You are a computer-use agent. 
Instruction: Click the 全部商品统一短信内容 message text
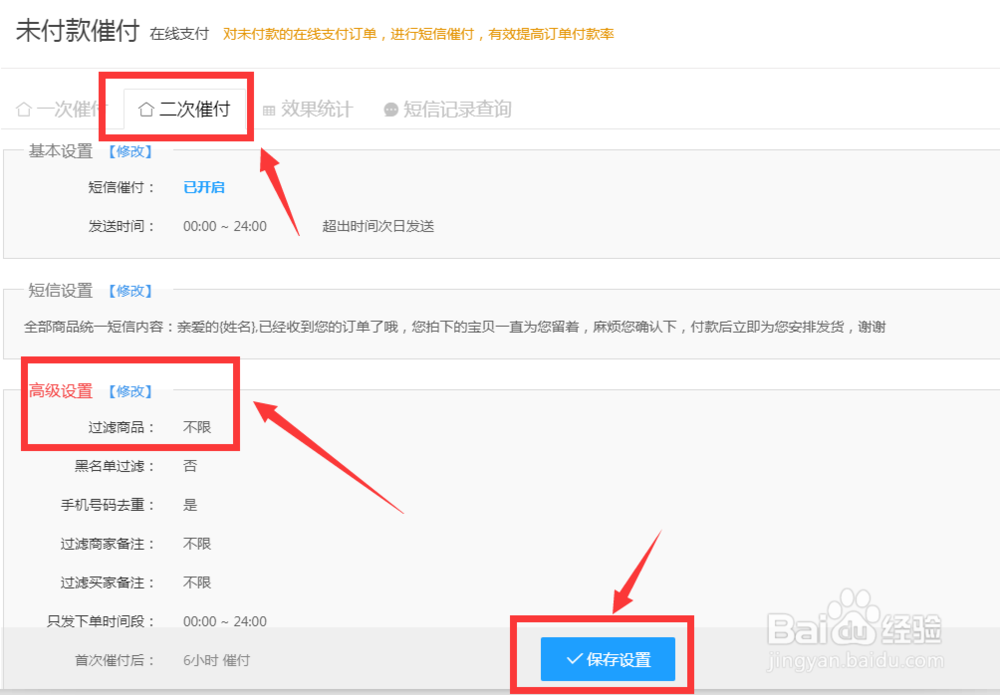455,327
